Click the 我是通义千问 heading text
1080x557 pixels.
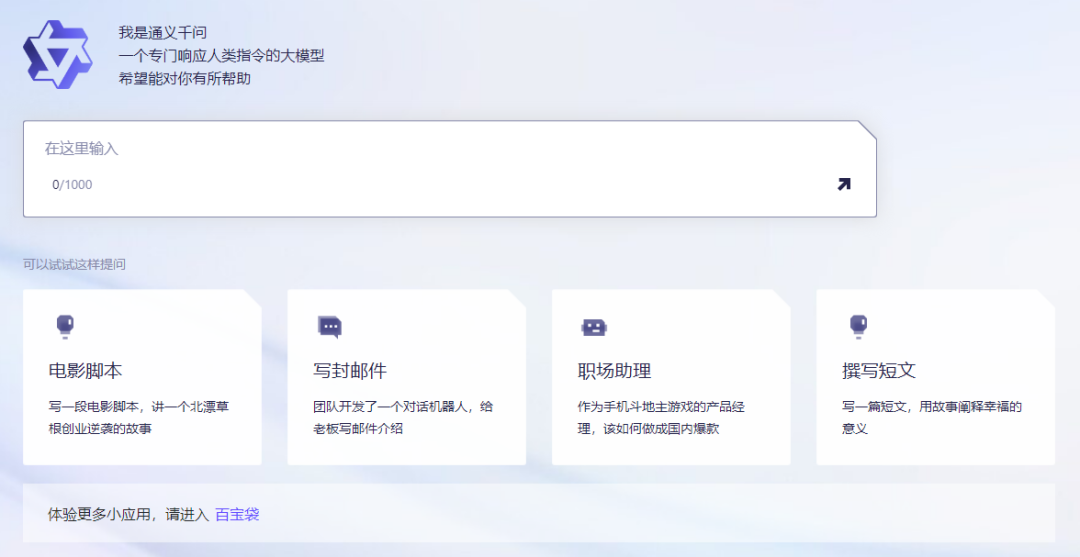coord(163,33)
